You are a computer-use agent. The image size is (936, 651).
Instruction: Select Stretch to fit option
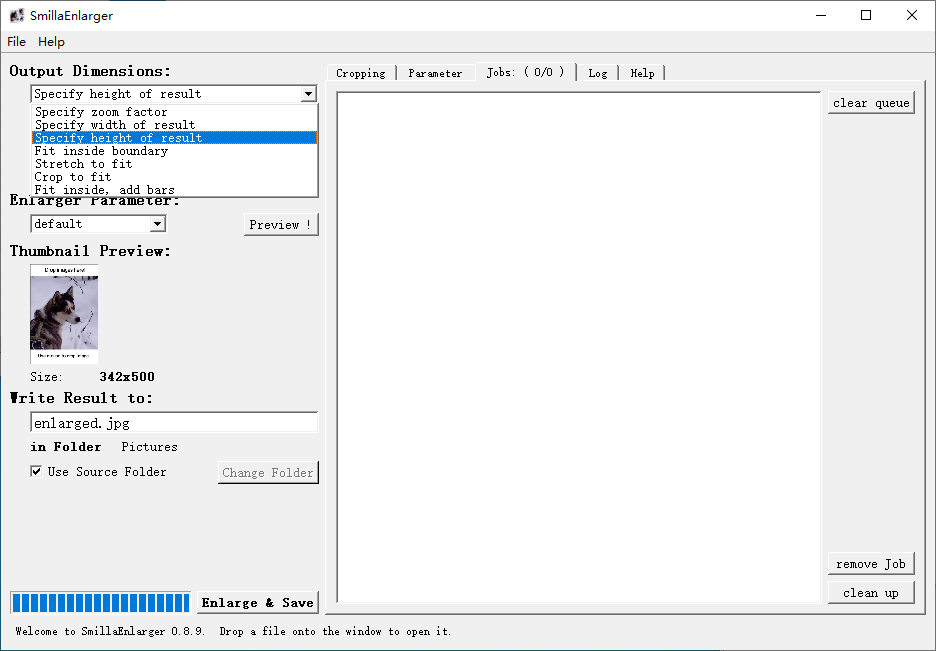click(83, 164)
